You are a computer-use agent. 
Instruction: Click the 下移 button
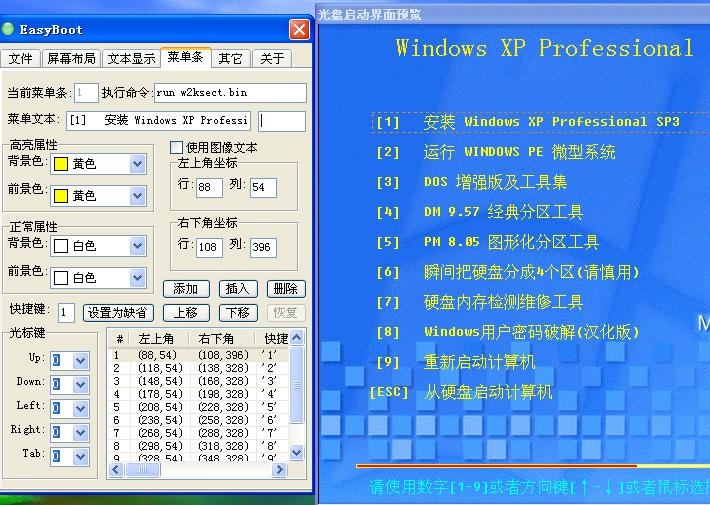coord(238,313)
